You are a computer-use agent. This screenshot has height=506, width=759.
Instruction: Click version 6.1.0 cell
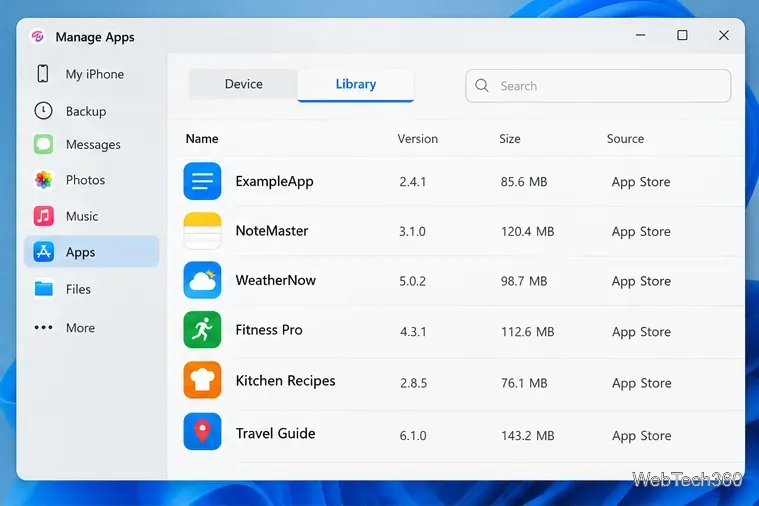tap(413, 435)
